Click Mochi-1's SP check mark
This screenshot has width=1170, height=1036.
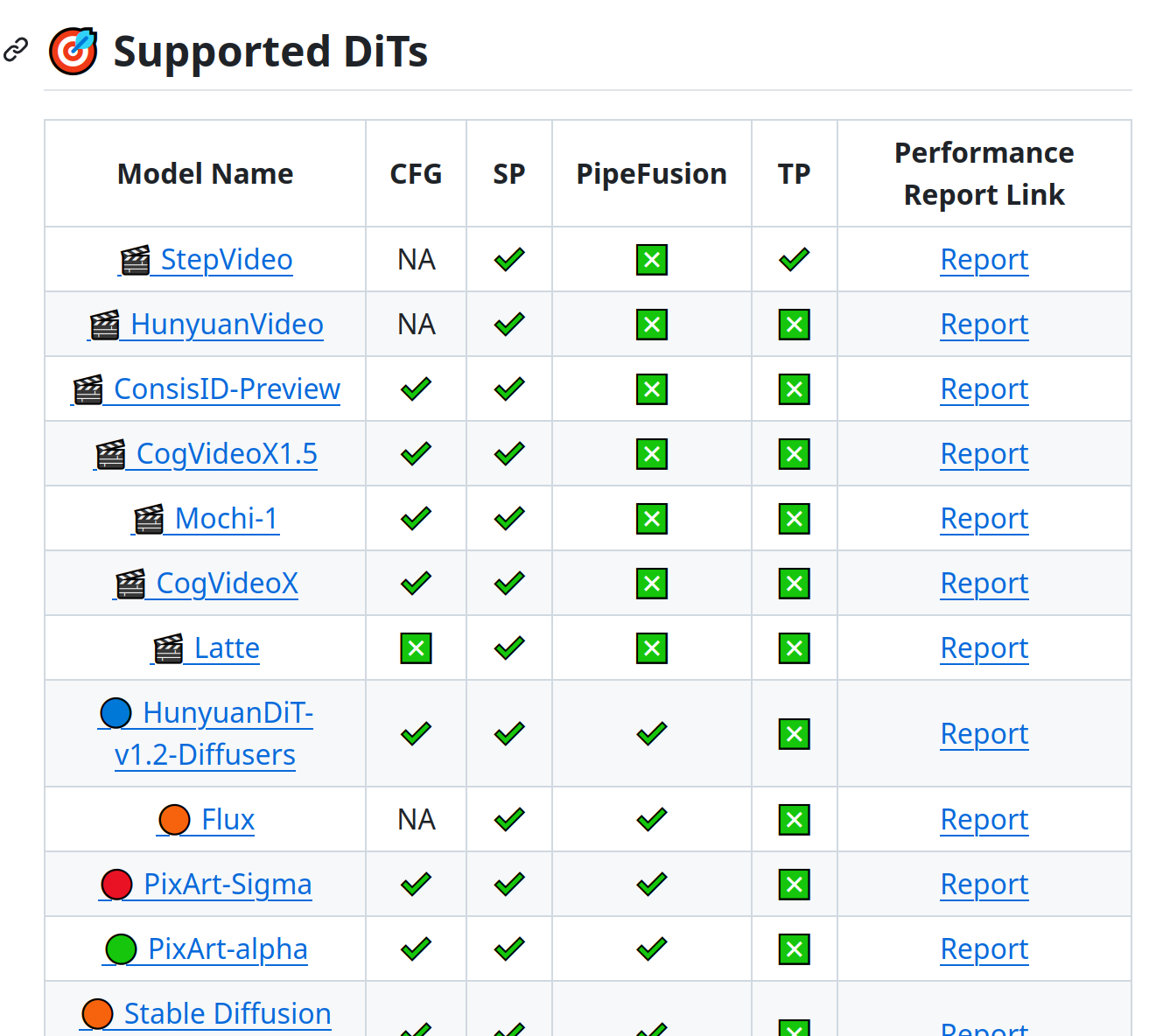point(509,519)
